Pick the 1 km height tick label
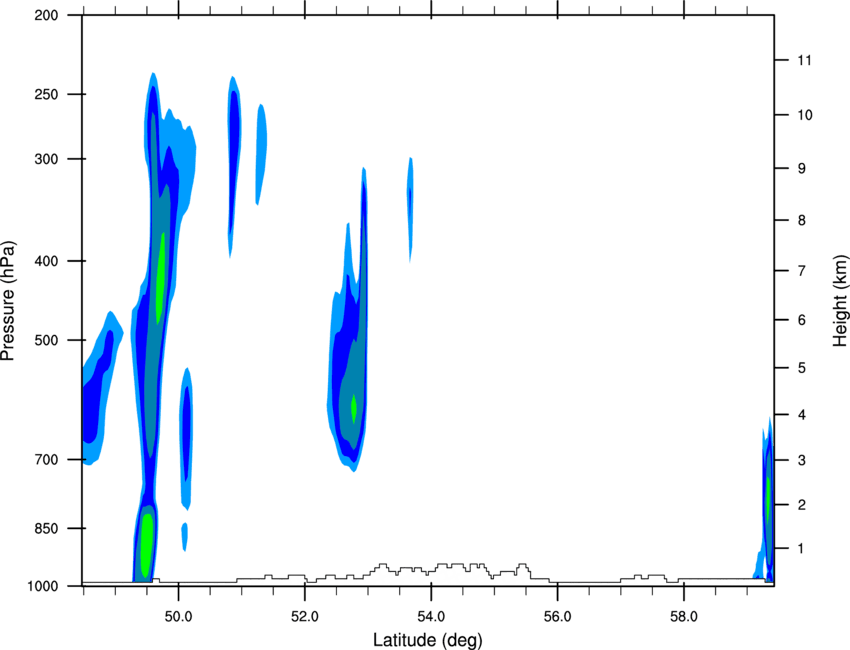Image resolution: width=850 pixels, height=650 pixels. coord(802,549)
